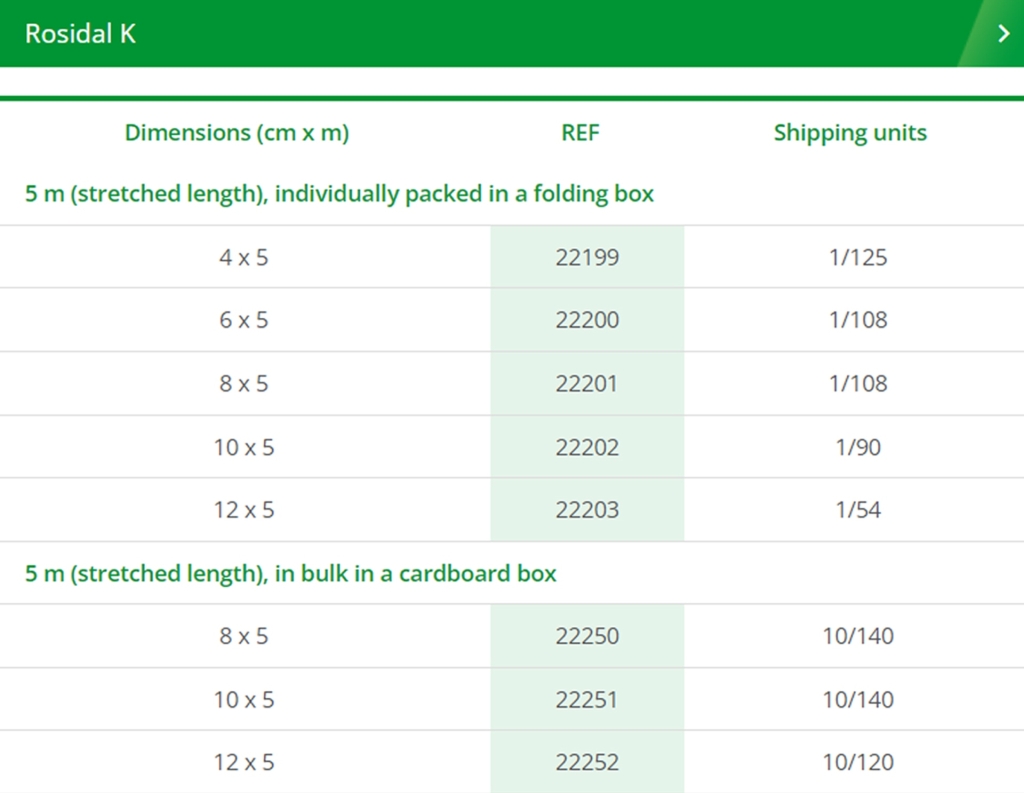Select REF number 22199

pyautogui.click(x=587, y=257)
